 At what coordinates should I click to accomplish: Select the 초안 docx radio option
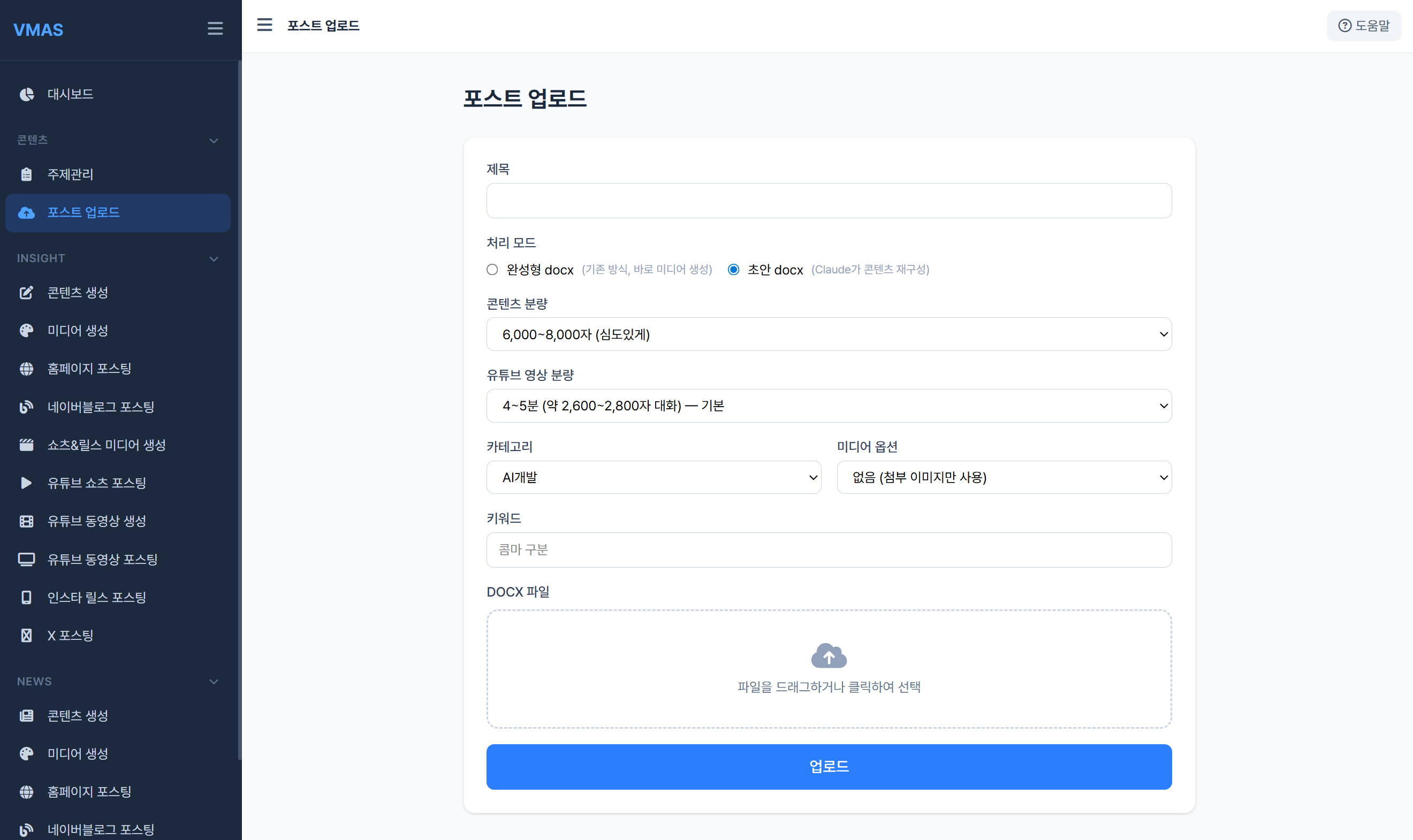[733, 270]
